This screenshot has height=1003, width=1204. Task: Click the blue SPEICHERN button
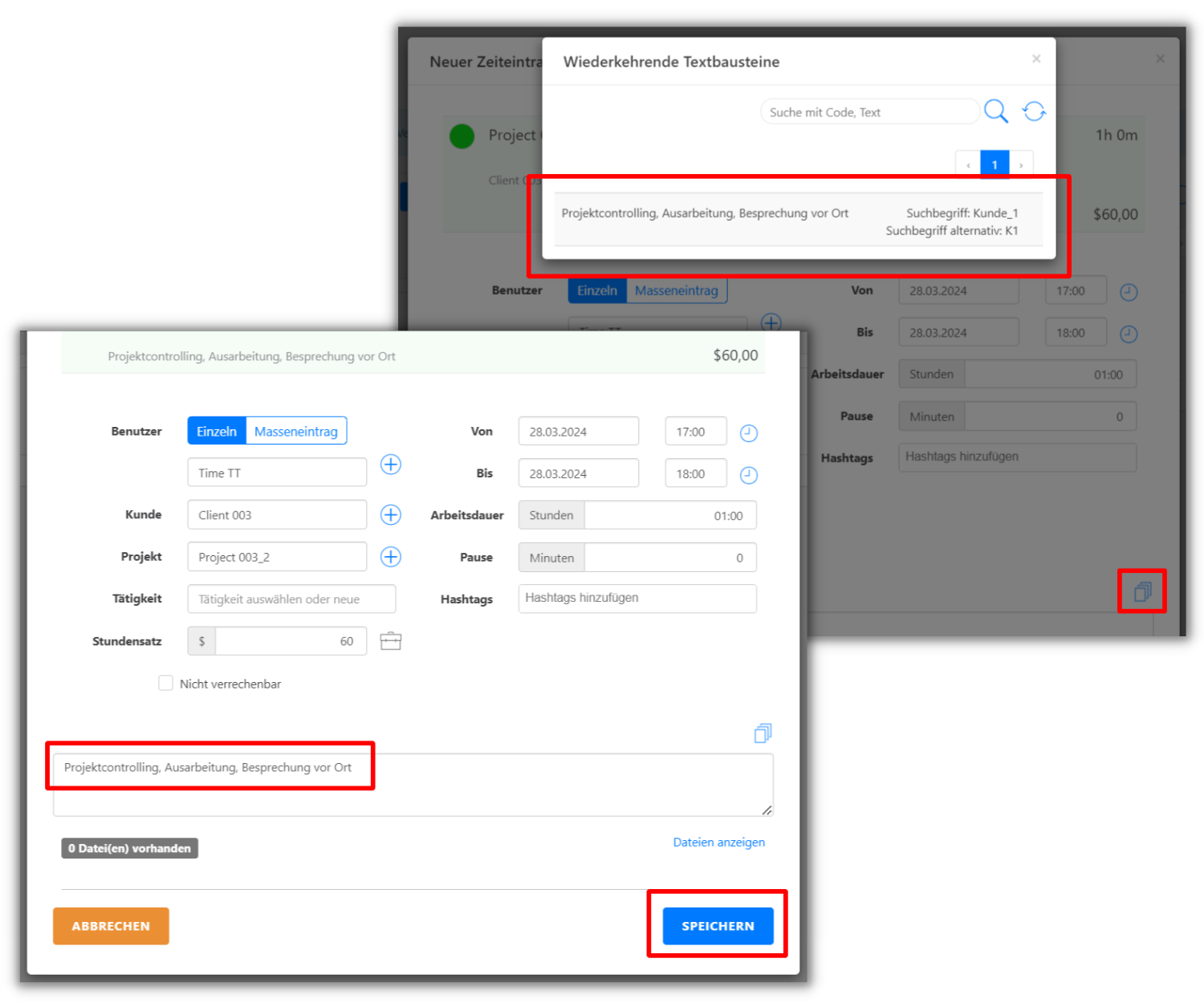point(718,926)
